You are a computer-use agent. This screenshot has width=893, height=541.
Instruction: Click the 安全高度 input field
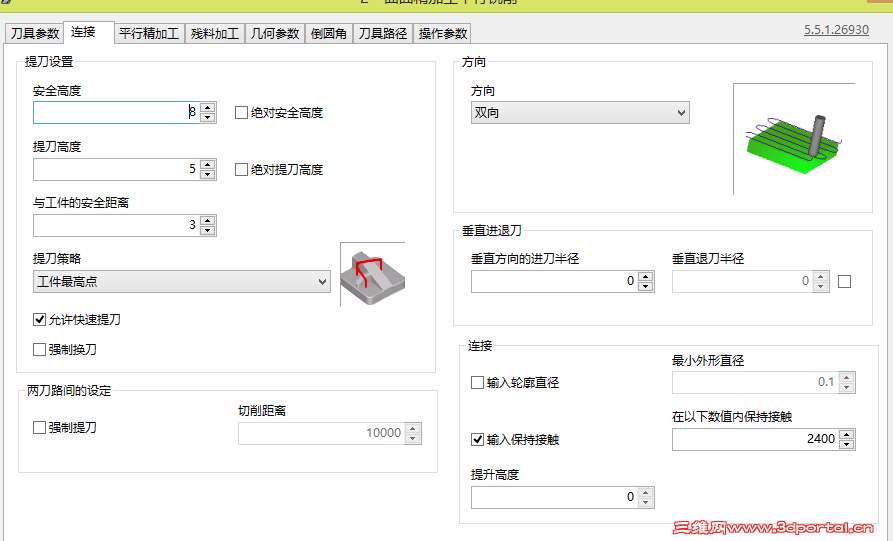click(x=117, y=112)
